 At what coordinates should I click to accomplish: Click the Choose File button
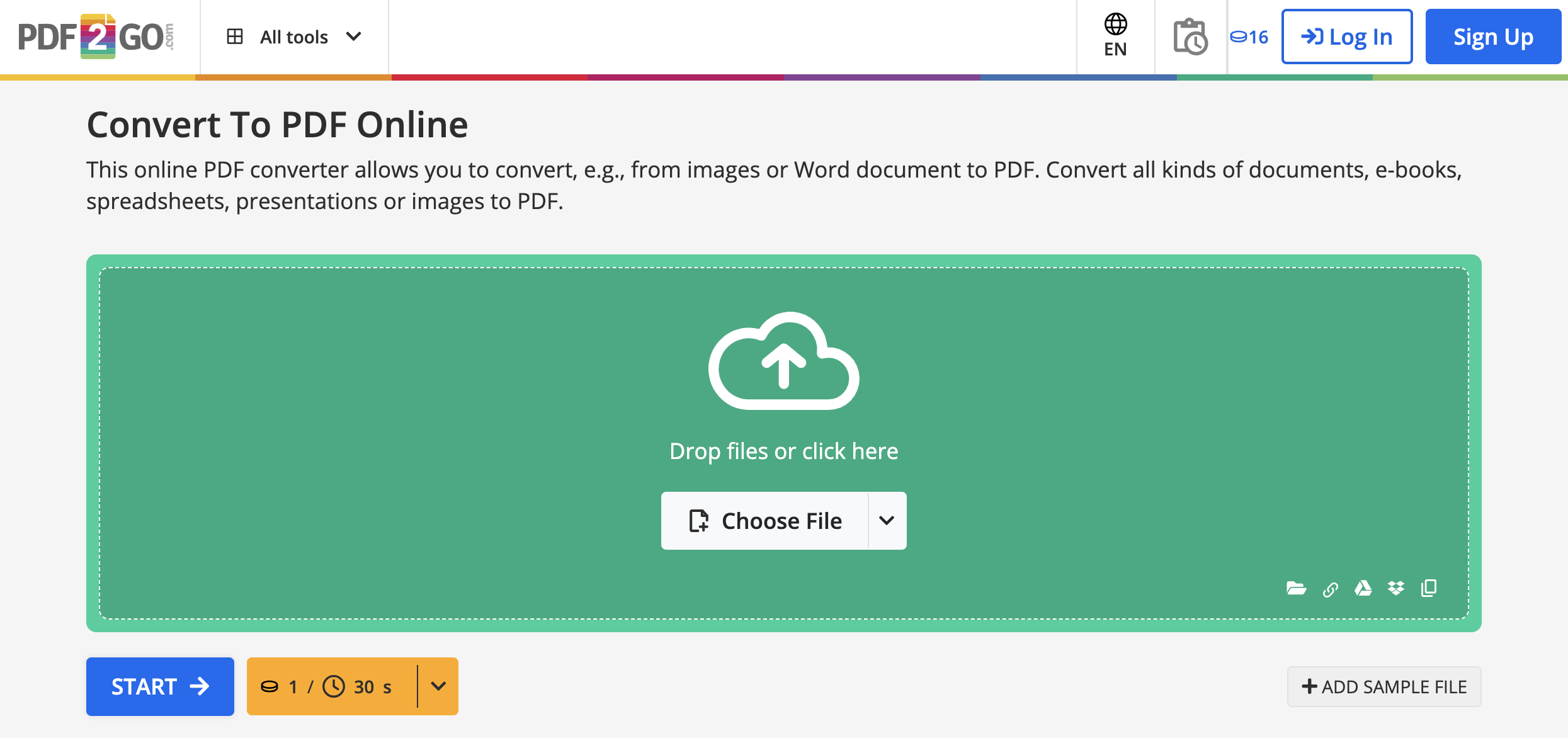pos(764,521)
